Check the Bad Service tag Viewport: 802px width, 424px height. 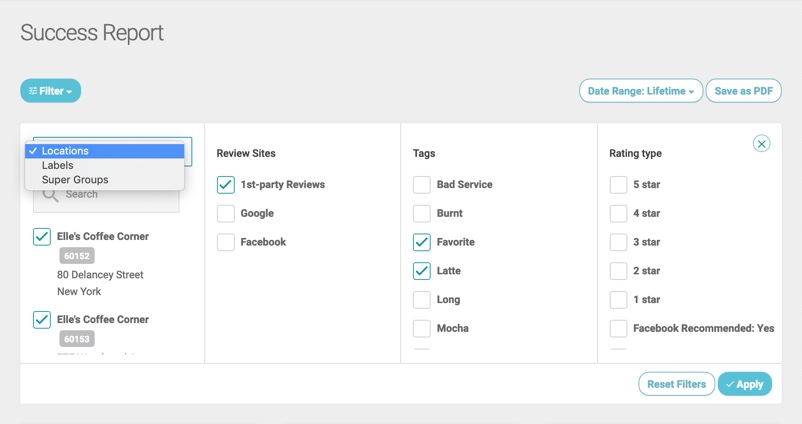point(422,185)
